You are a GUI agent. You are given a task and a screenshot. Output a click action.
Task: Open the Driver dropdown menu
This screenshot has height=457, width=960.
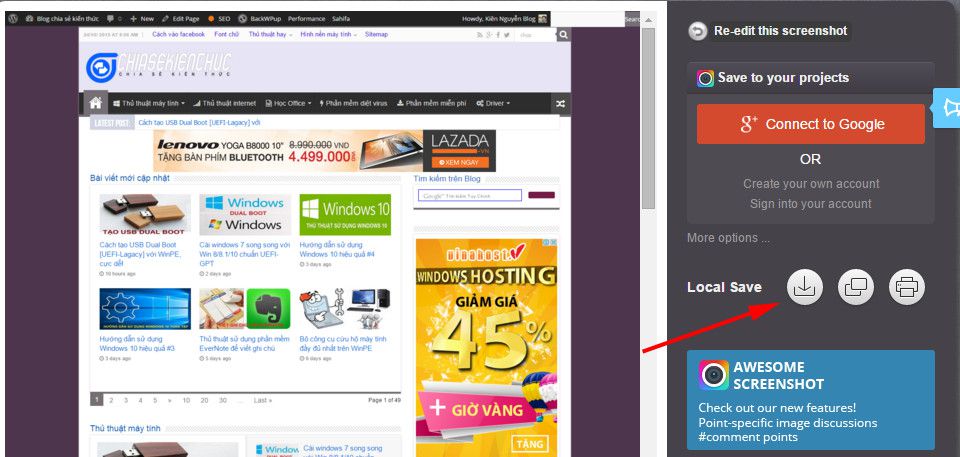point(493,104)
